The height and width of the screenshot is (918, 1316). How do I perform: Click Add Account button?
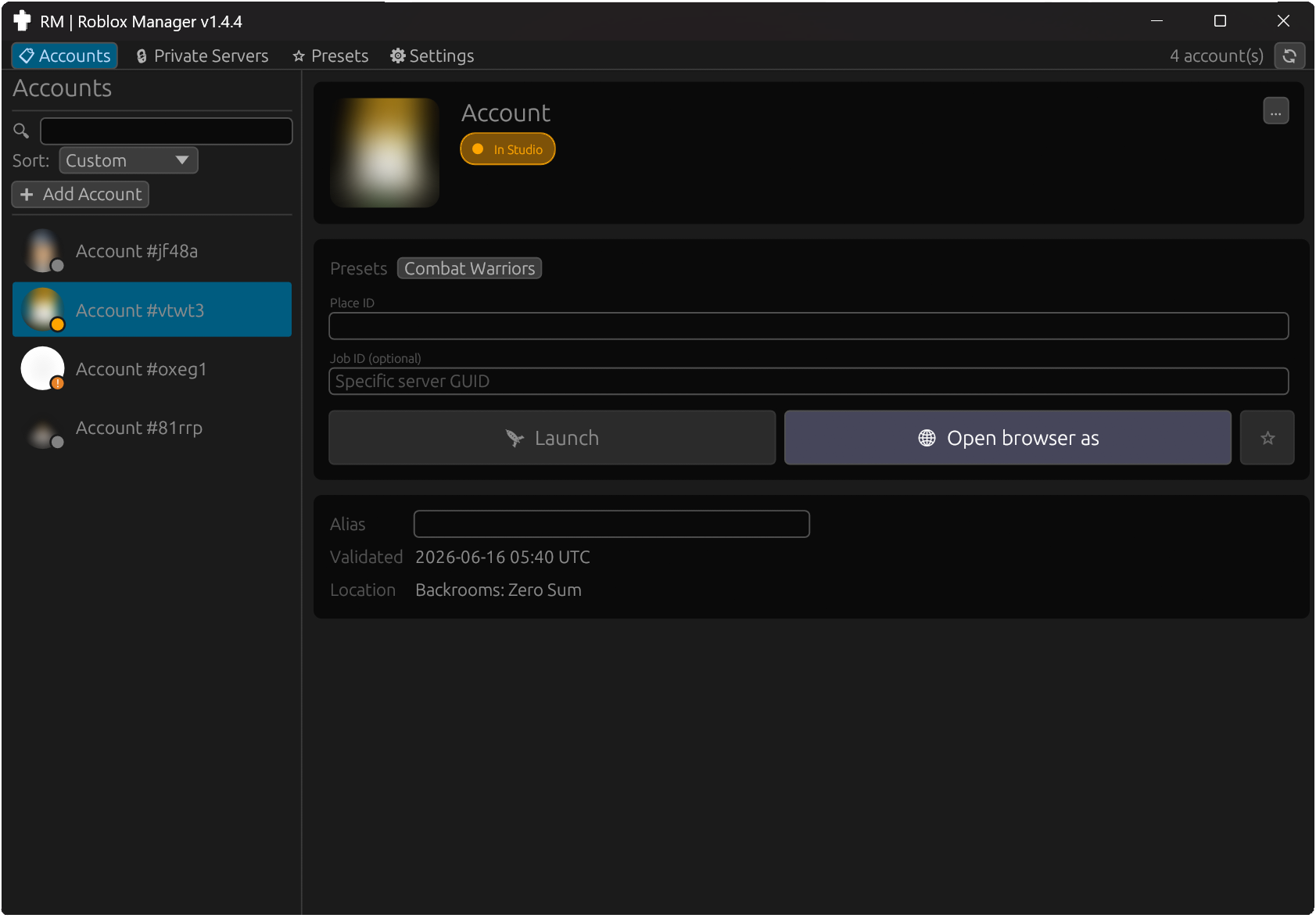(81, 194)
